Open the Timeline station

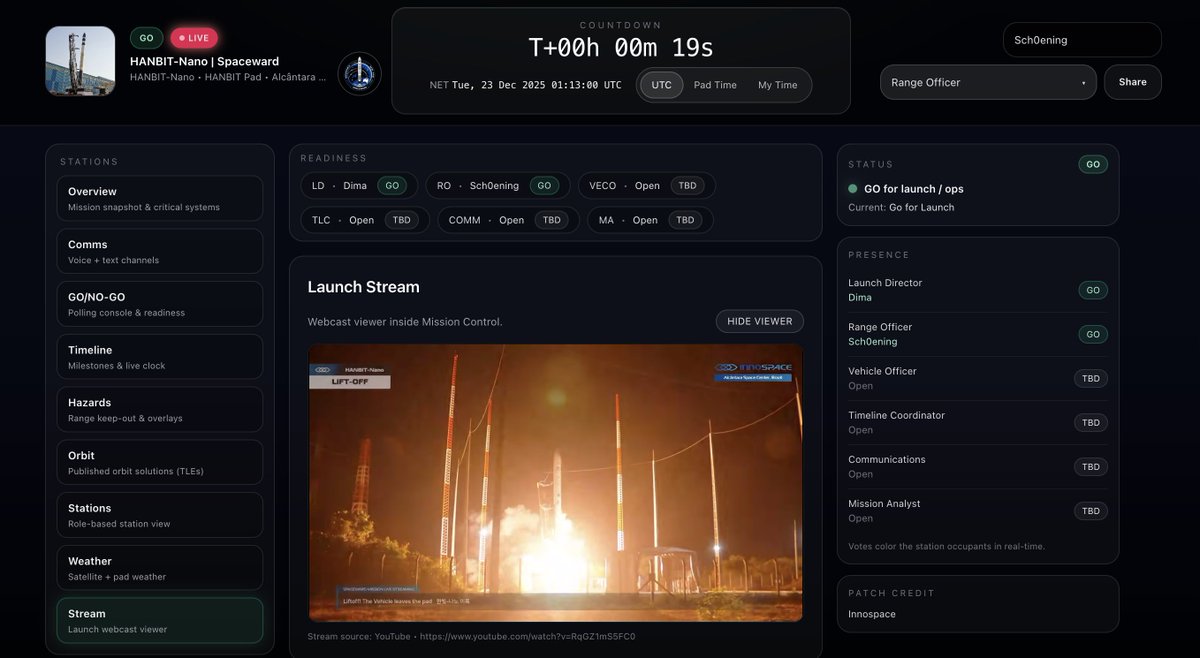pyautogui.click(x=160, y=357)
